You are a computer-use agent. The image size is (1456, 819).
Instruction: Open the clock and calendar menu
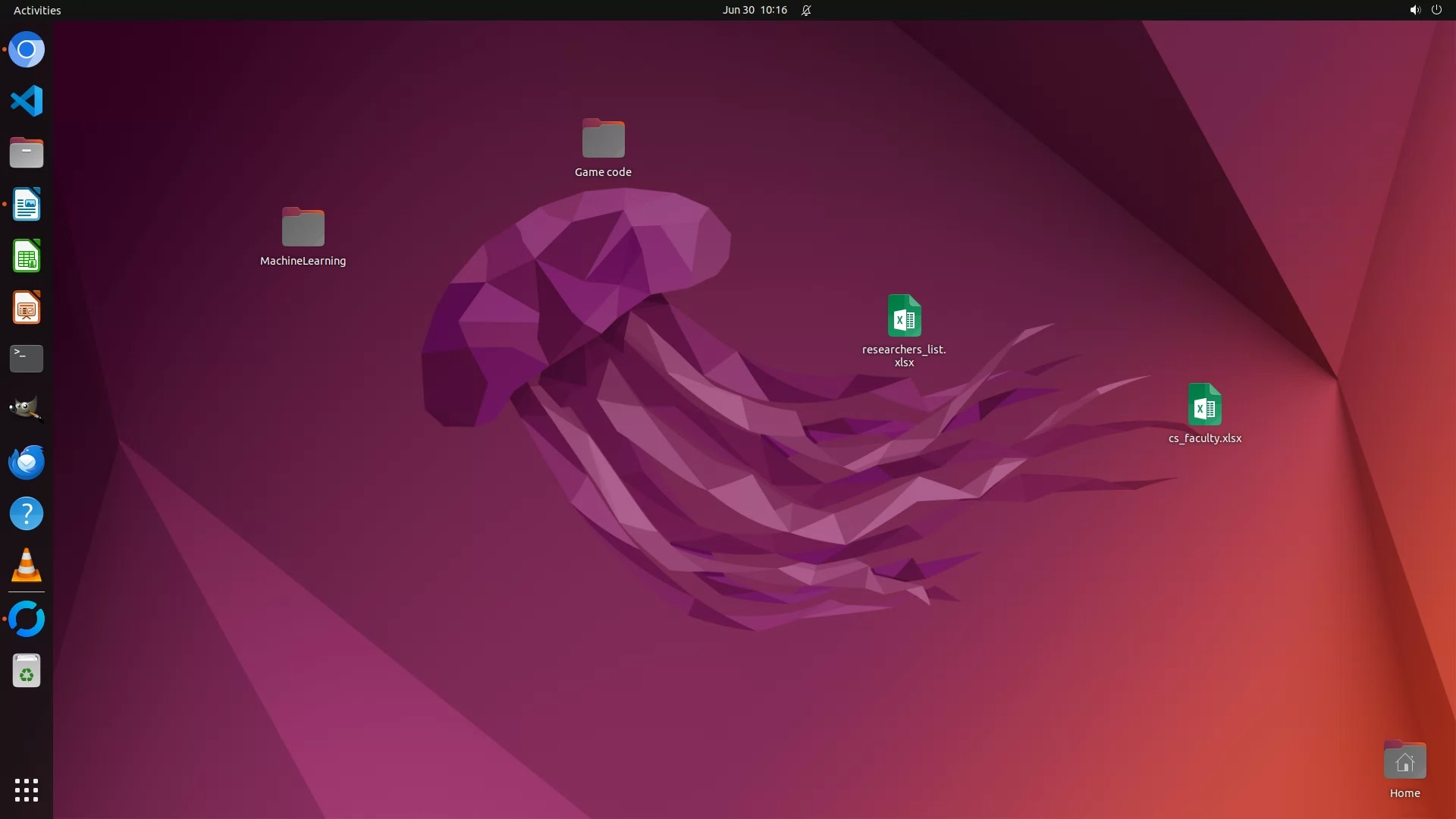(755, 10)
